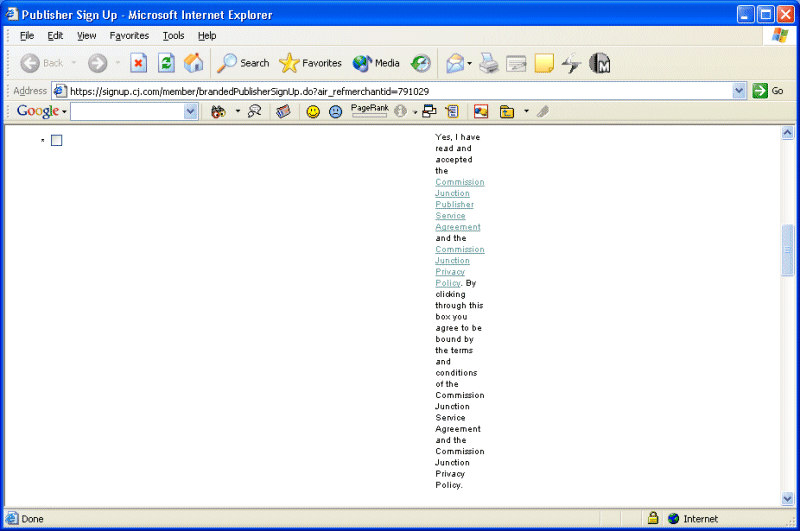Click the yellow sticky note icon

544,63
